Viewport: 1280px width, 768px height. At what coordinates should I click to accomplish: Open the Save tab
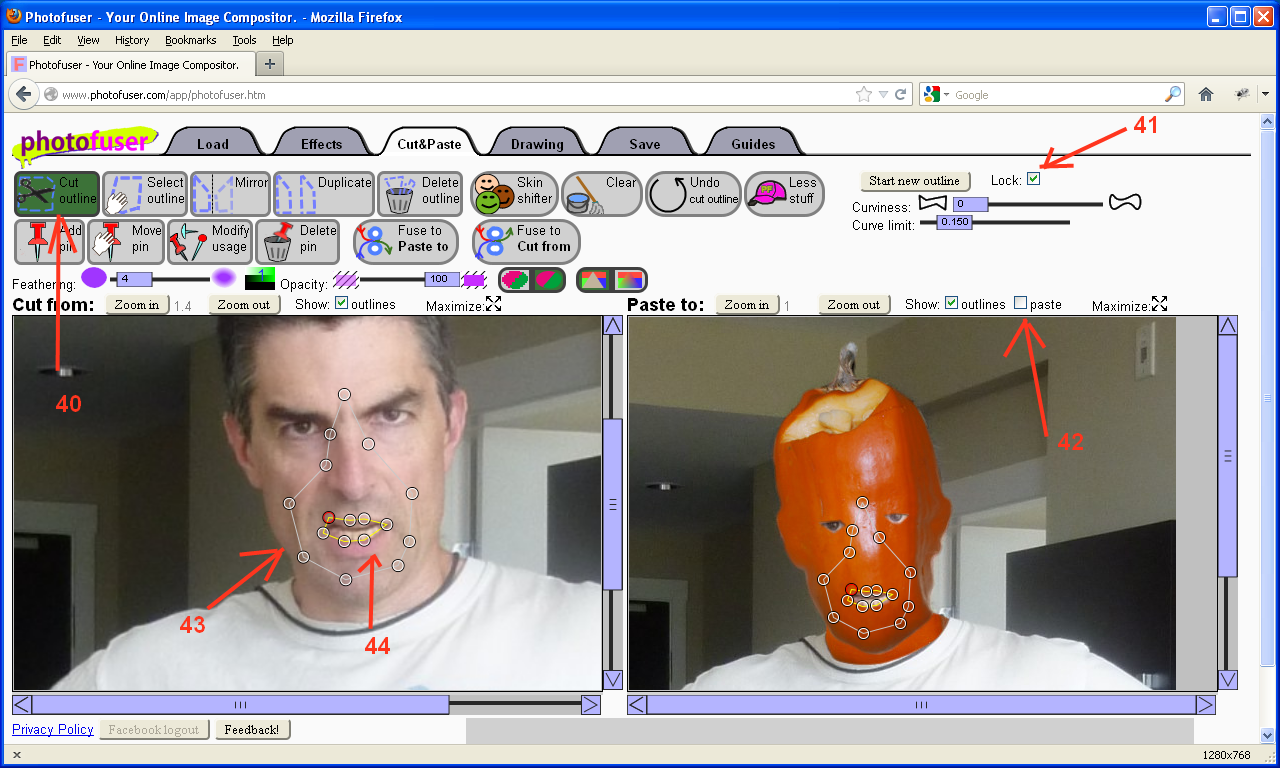(645, 144)
